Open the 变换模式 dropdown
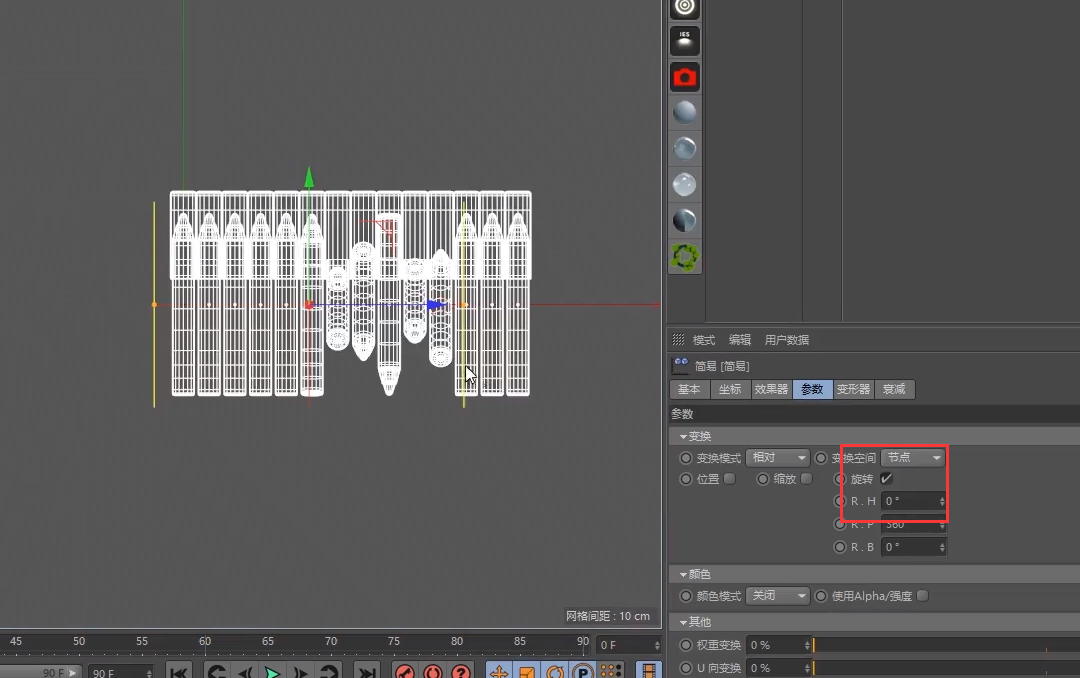This screenshot has height=678, width=1080. pos(777,458)
